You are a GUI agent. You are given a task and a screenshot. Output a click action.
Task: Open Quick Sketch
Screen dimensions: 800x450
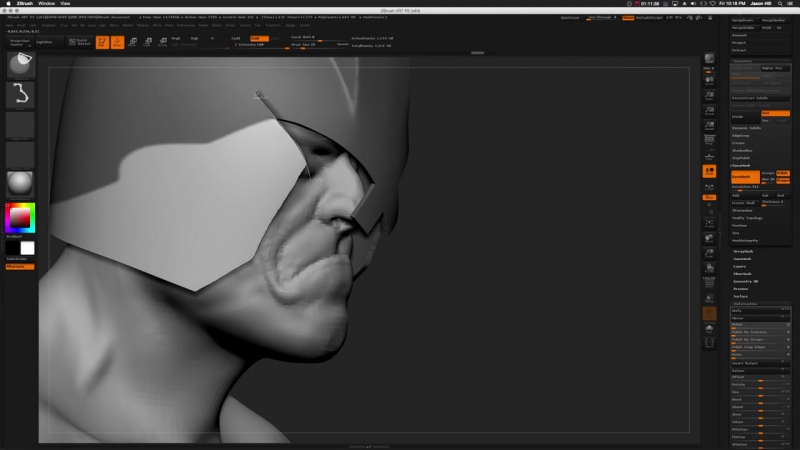click(x=80, y=42)
